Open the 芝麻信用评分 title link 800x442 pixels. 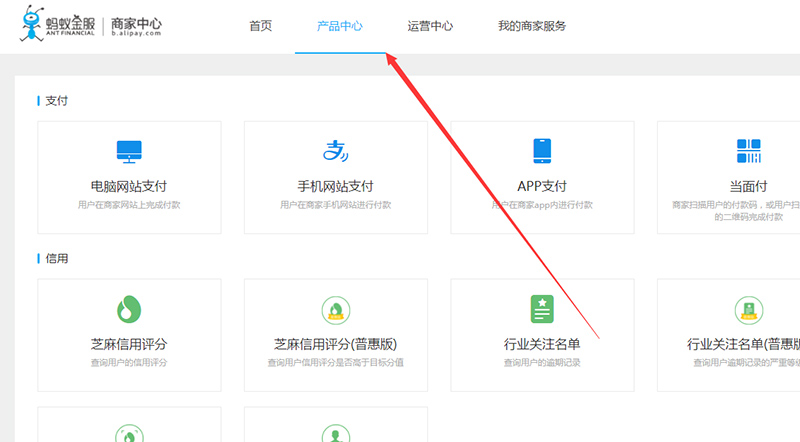(129, 344)
